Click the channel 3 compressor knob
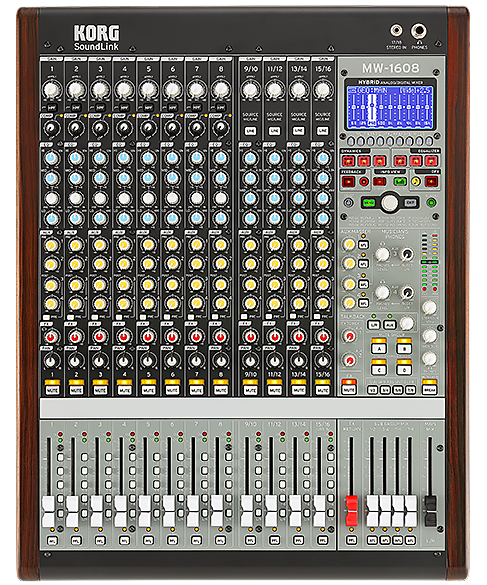 100,128
